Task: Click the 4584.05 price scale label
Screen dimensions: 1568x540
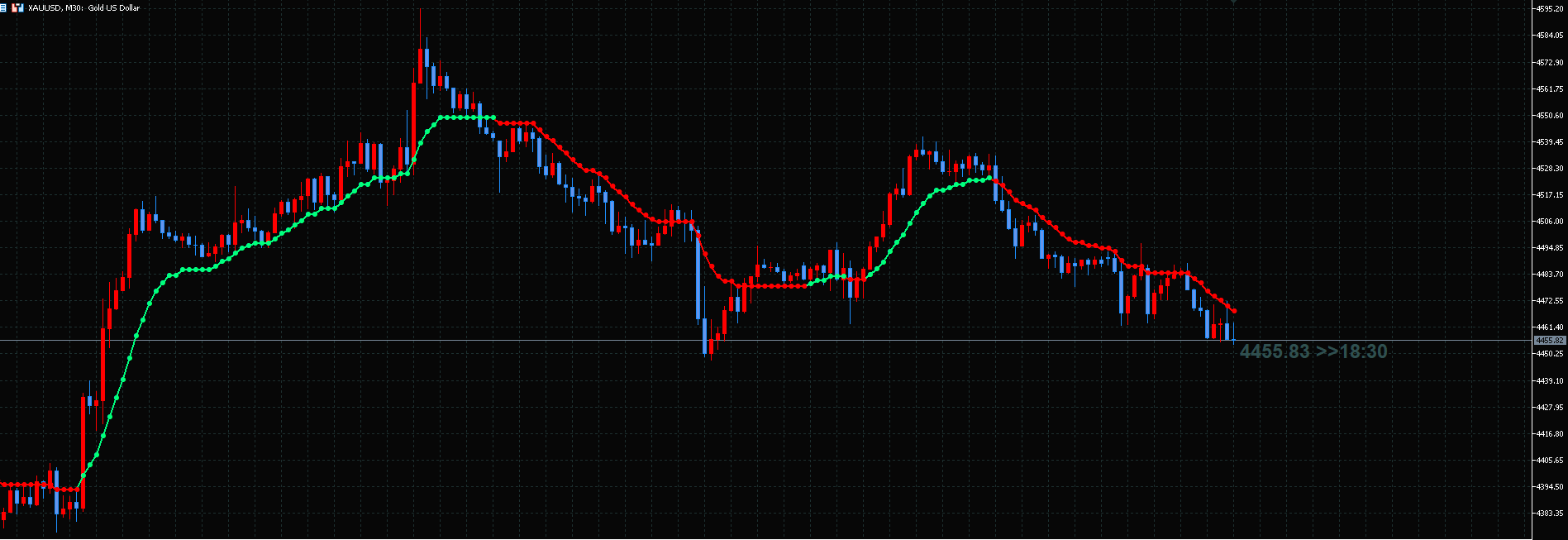Action: [1550, 36]
